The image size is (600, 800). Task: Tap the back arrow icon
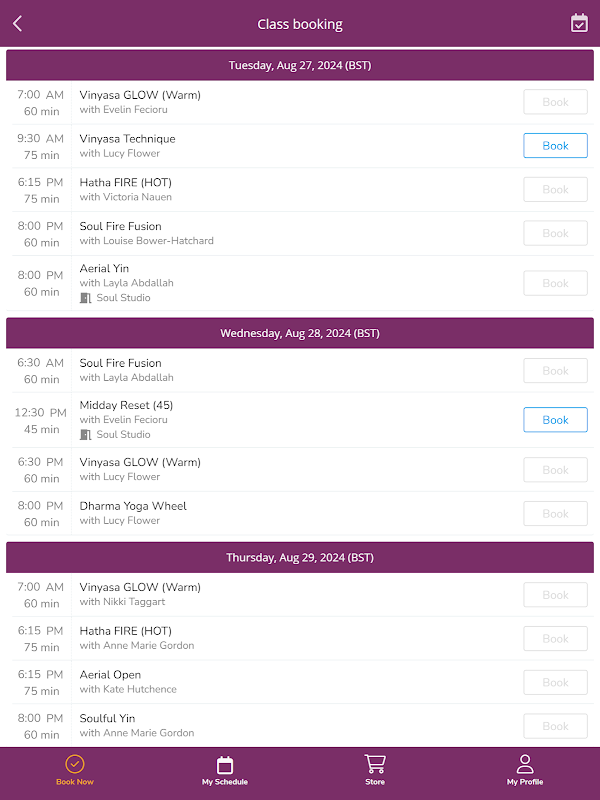(x=18, y=24)
